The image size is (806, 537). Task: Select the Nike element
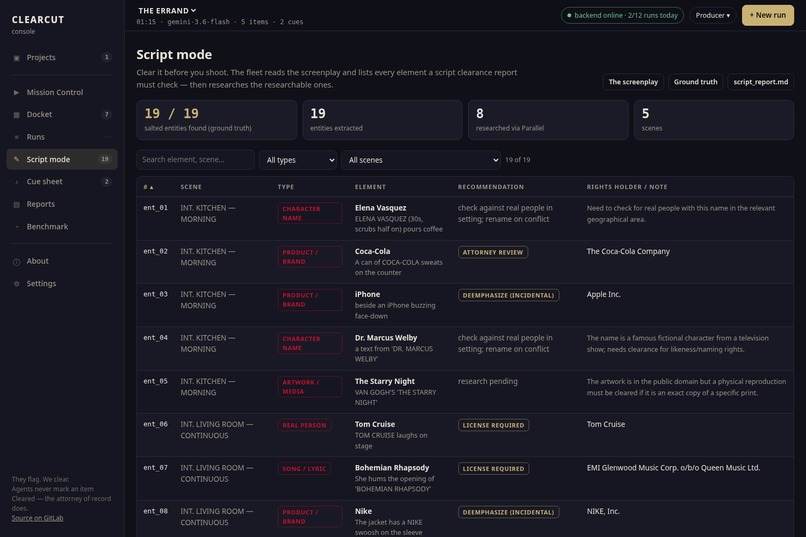tap(363, 511)
